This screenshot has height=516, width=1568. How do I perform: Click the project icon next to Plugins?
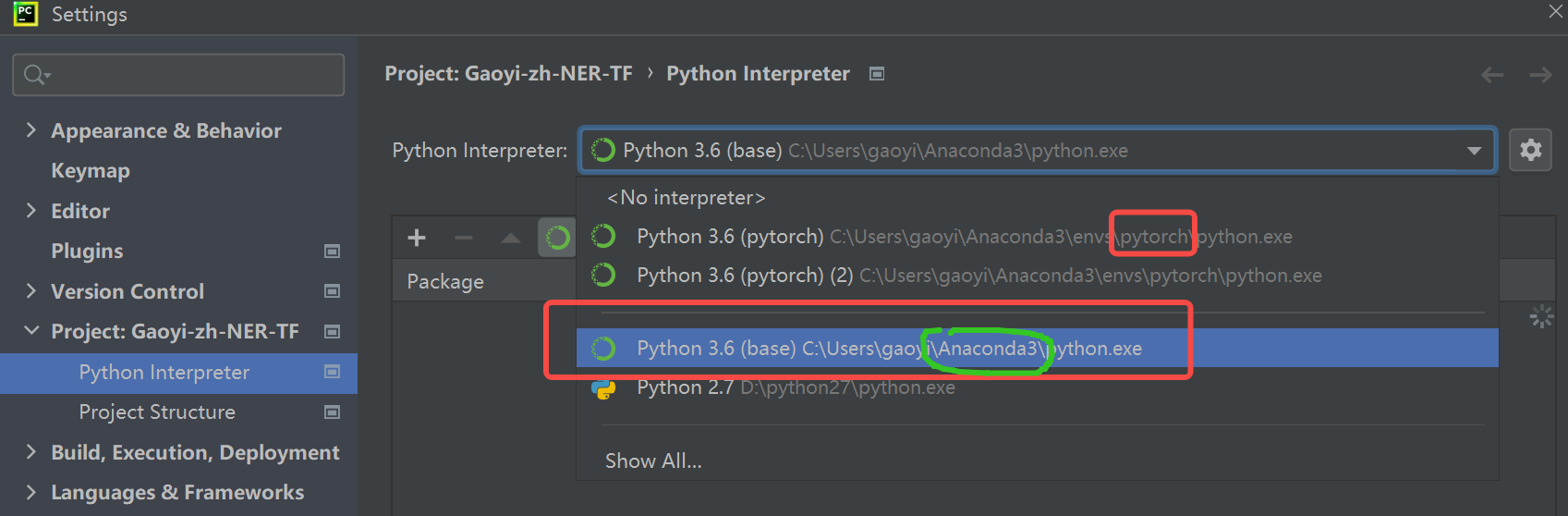click(333, 252)
